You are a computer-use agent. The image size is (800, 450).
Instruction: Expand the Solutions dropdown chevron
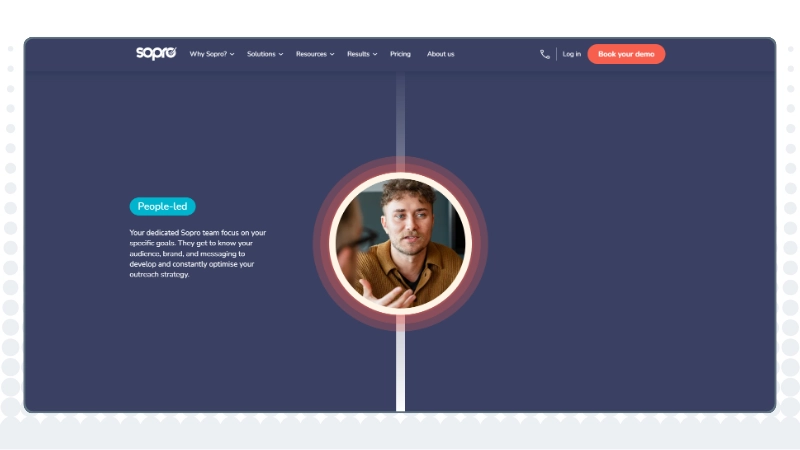point(281,54)
